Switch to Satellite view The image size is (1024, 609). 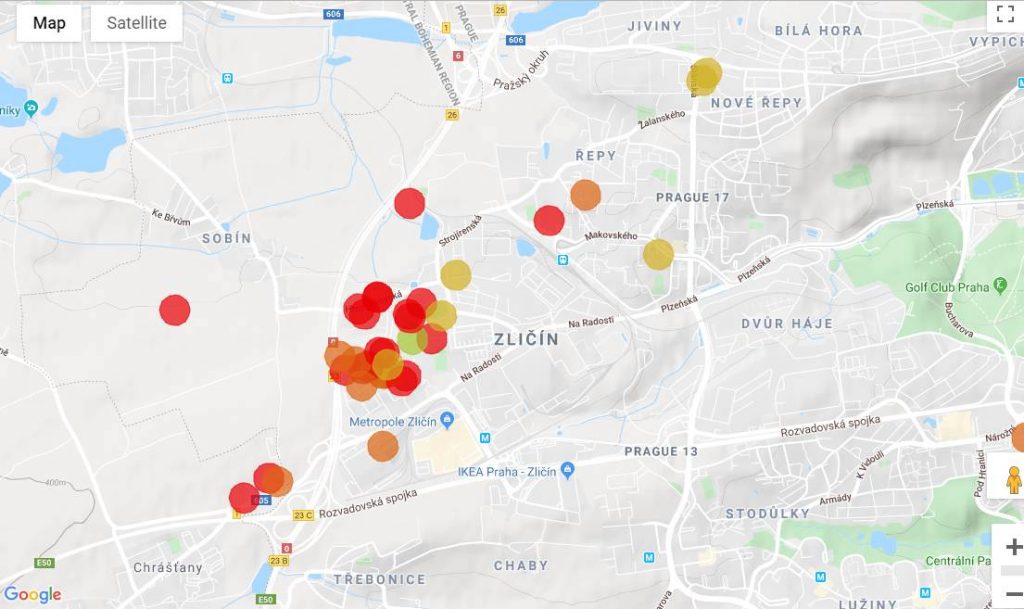(136, 23)
